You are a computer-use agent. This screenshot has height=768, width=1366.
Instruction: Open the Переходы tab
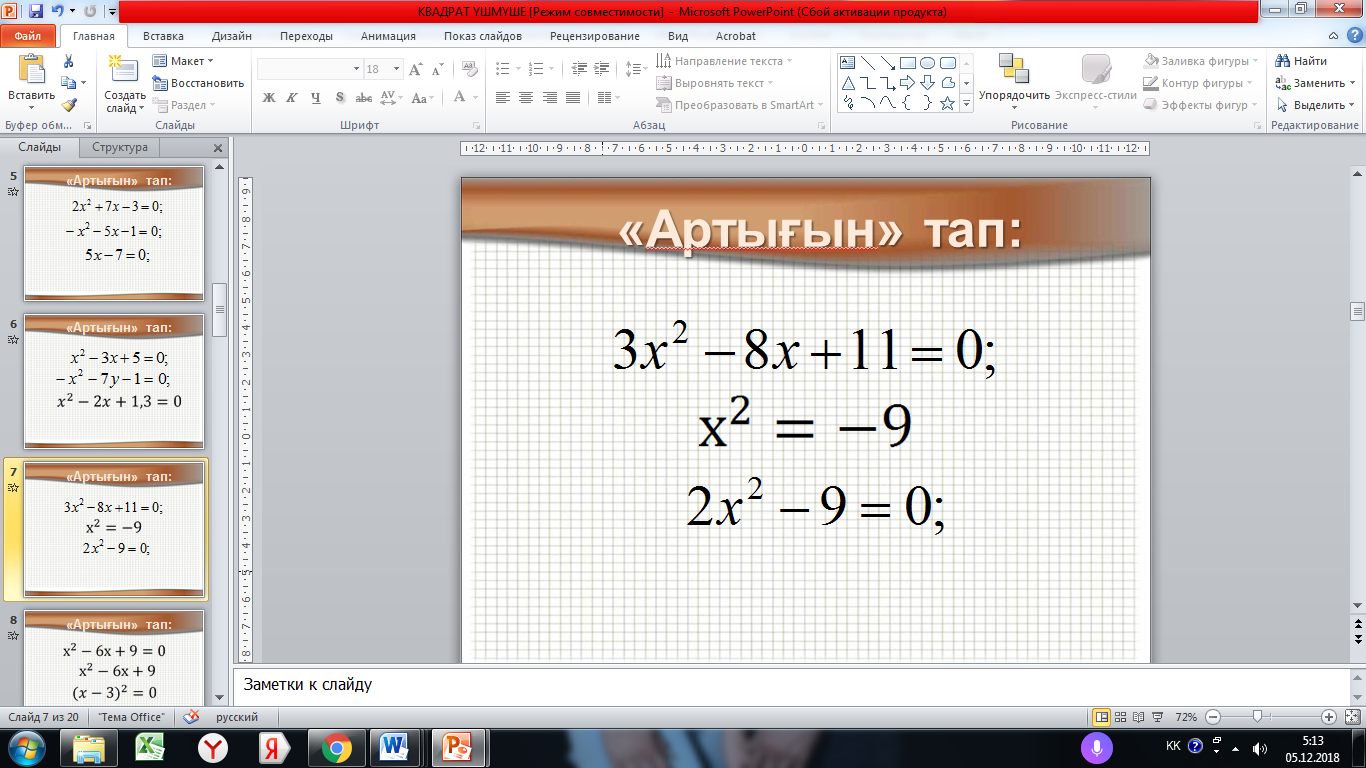point(307,36)
